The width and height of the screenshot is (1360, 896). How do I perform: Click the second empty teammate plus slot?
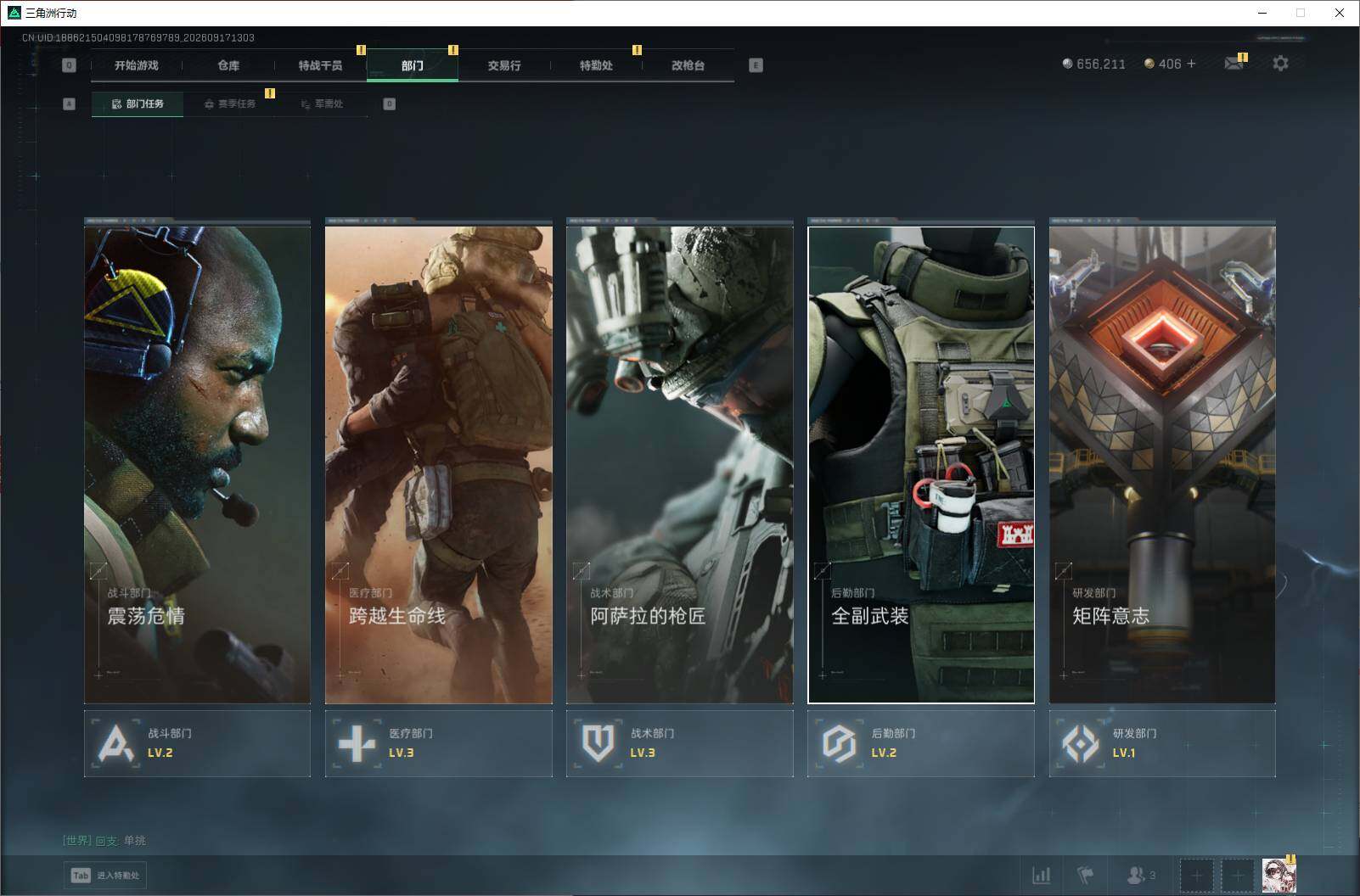pos(1238,875)
